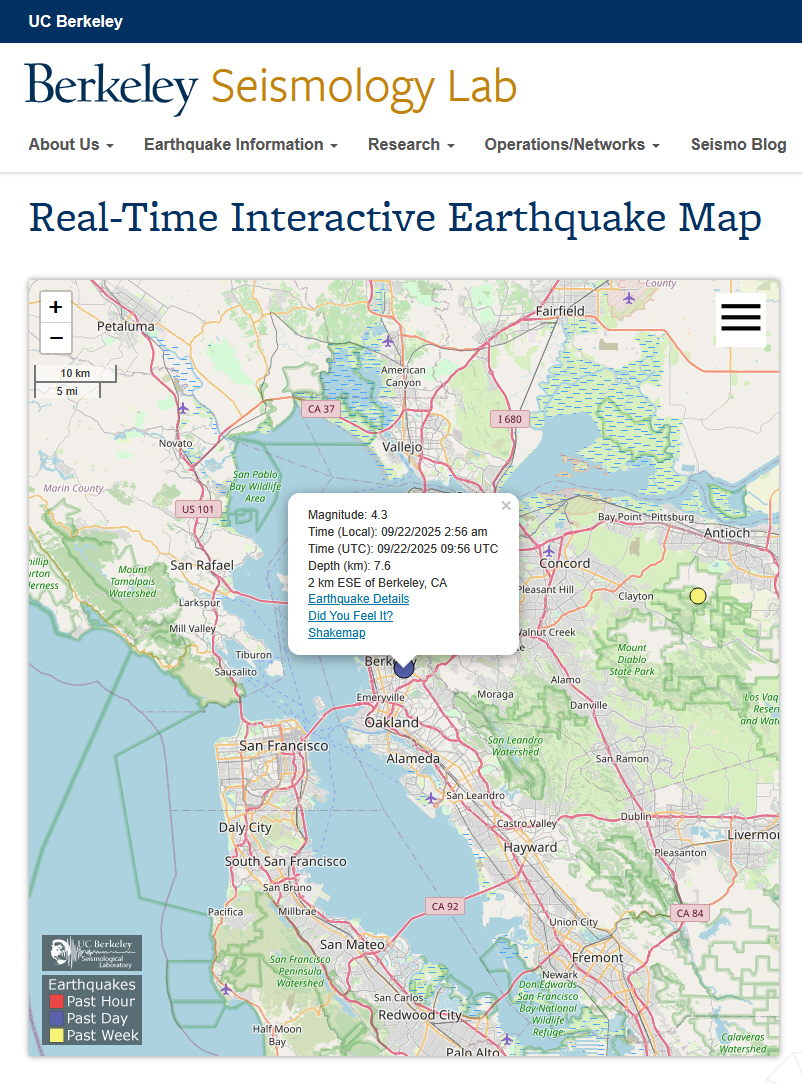Click the Fairfield map label
Screen dimensions: 802x1084
560,311
